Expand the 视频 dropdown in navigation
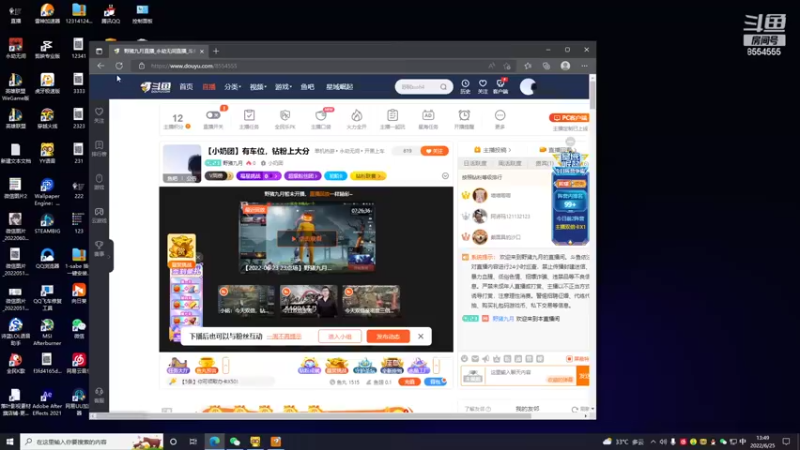This screenshot has height=450, width=800. coord(258,87)
